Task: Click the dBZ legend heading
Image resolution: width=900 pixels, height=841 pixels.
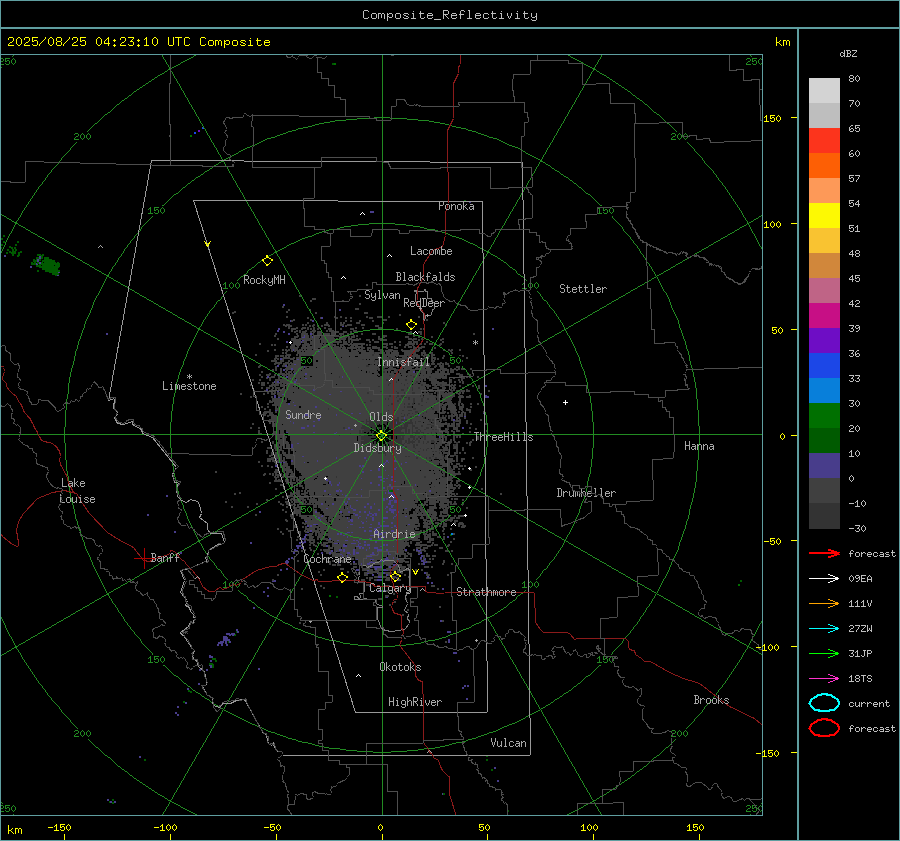Action: click(848, 54)
